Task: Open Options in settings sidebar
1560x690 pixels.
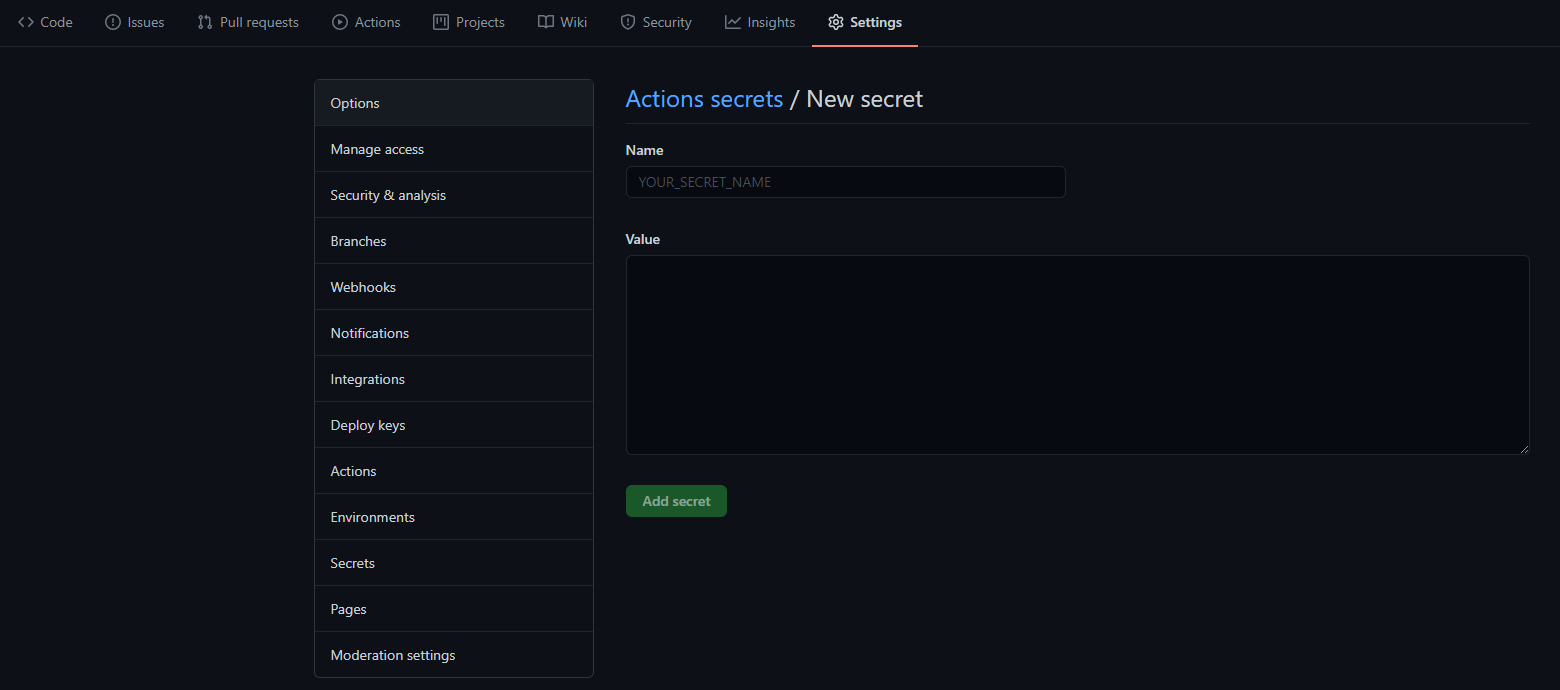Action: tap(454, 103)
